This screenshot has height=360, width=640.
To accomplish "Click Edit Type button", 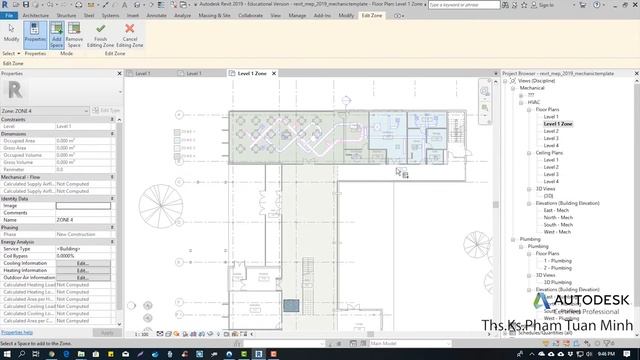I will tap(107, 111).
